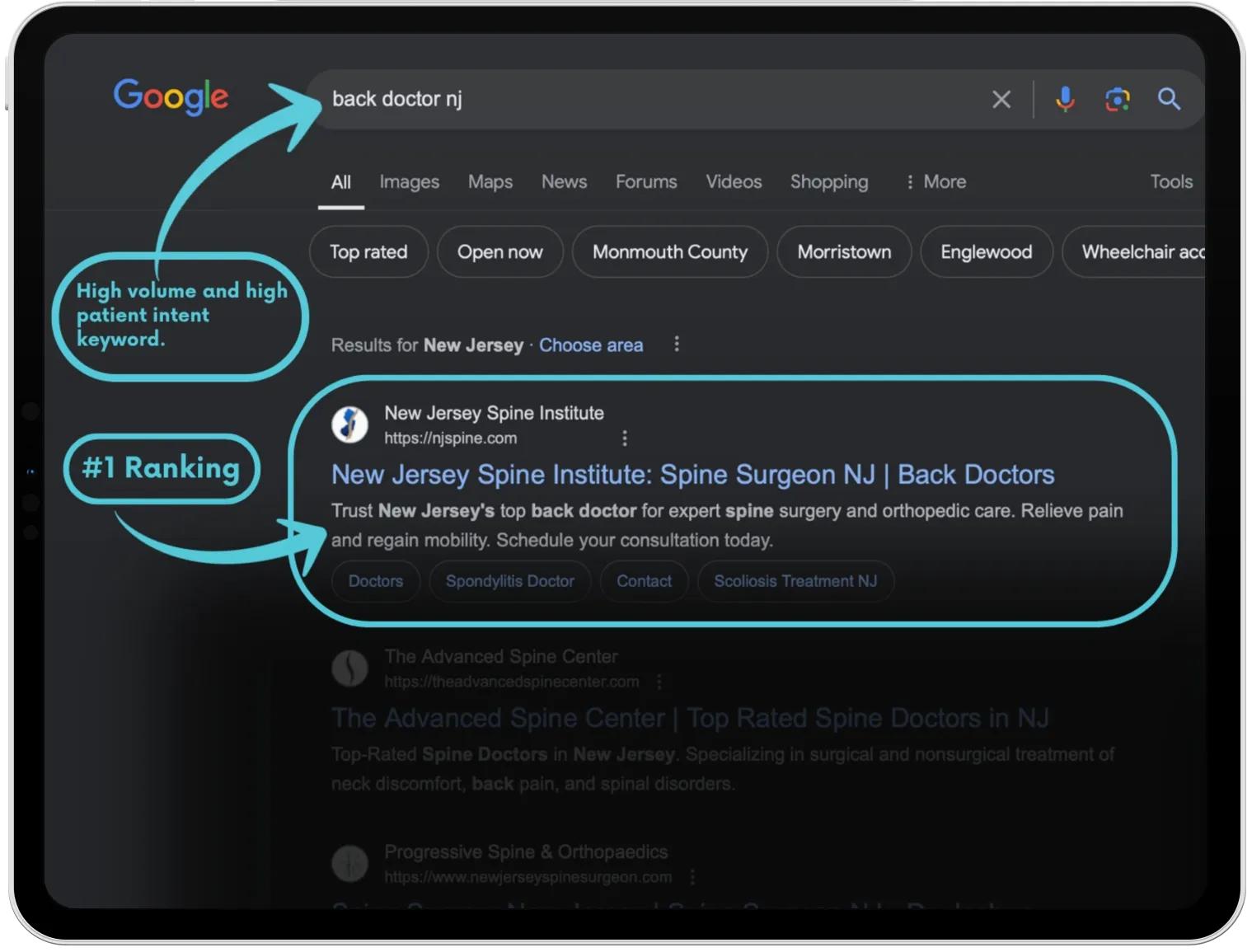This screenshot has height=952, width=1252.
Task: Switch to the Images tab
Action: click(x=409, y=182)
